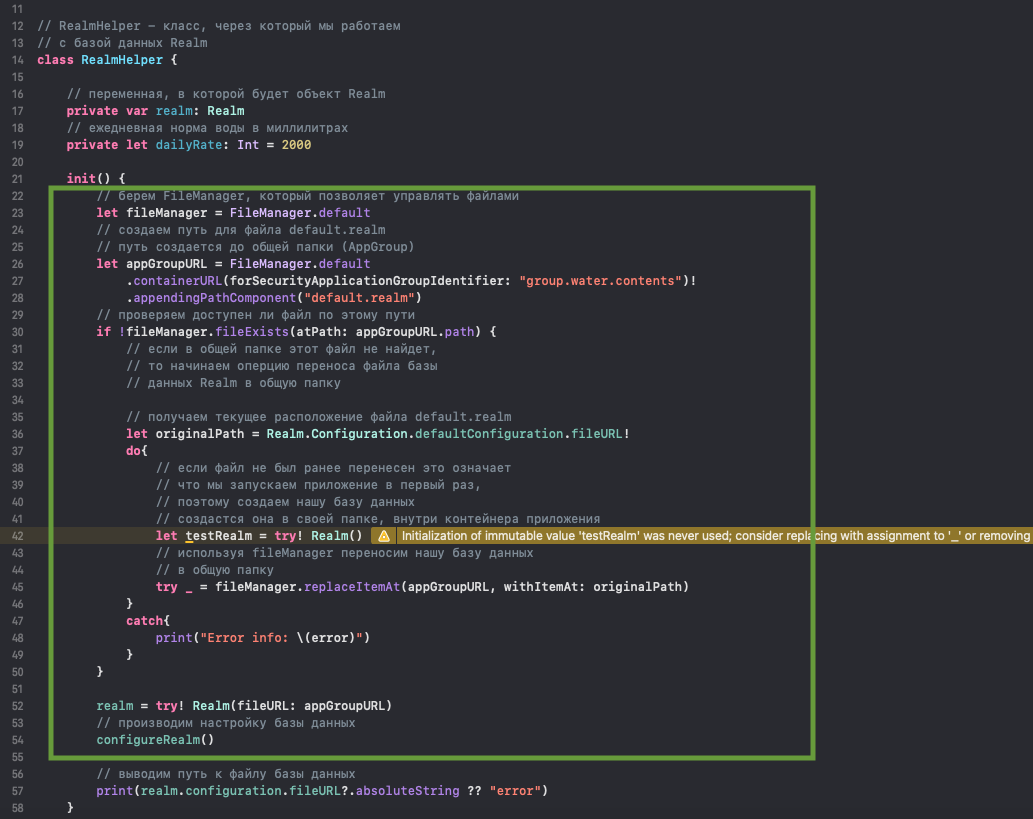The image size is (1033, 819).
Task: Click the fileExists method call
Action: pos(252,331)
